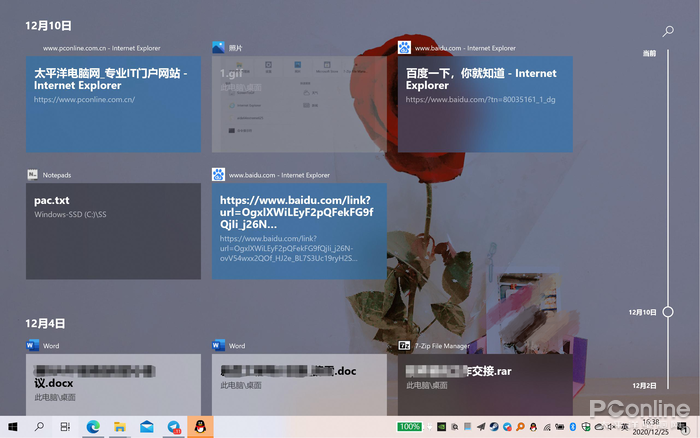Toggle the muted volume speaker icon
Screen dimensions: 700x438
coord(612,427)
